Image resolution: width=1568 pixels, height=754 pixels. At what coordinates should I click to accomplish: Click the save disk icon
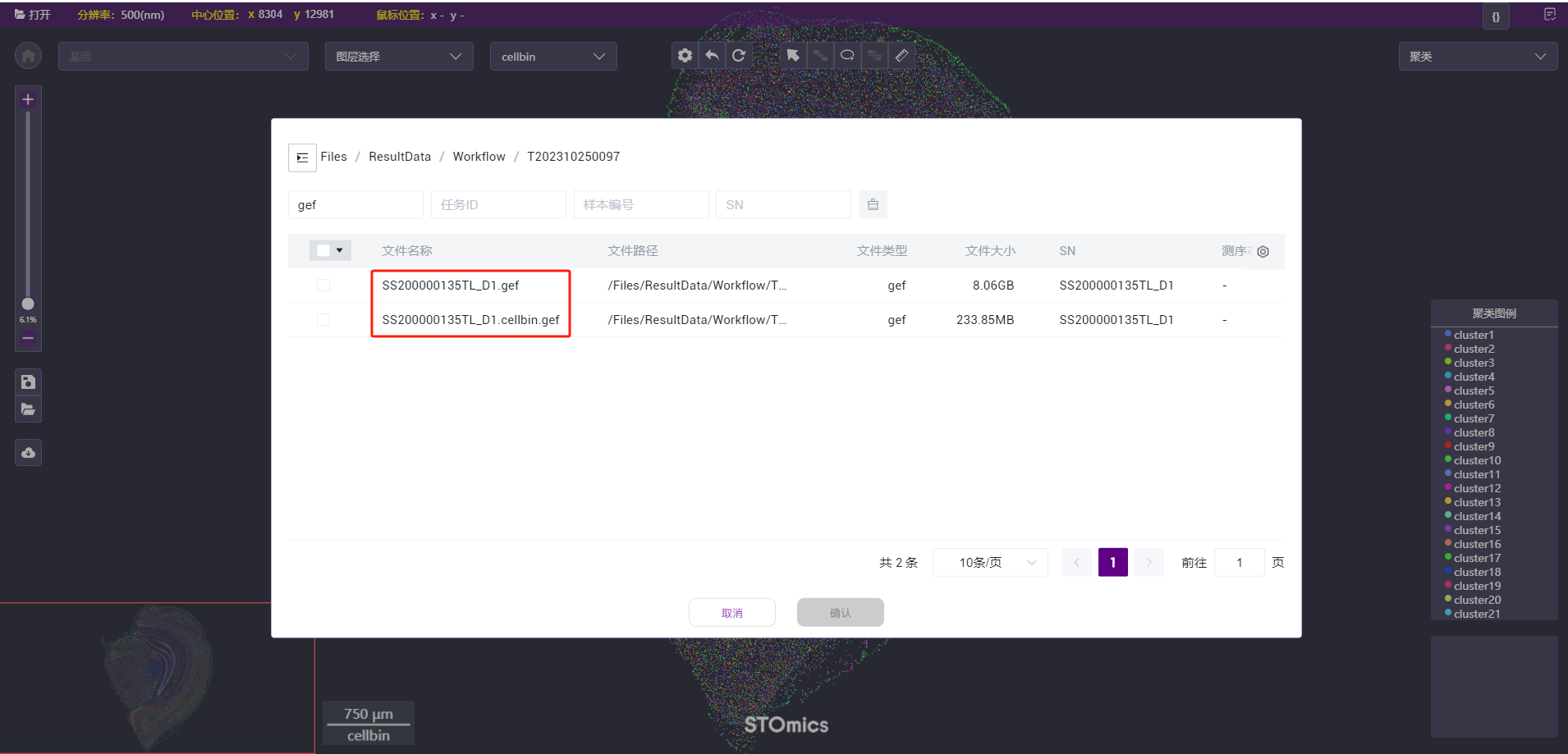(28, 382)
